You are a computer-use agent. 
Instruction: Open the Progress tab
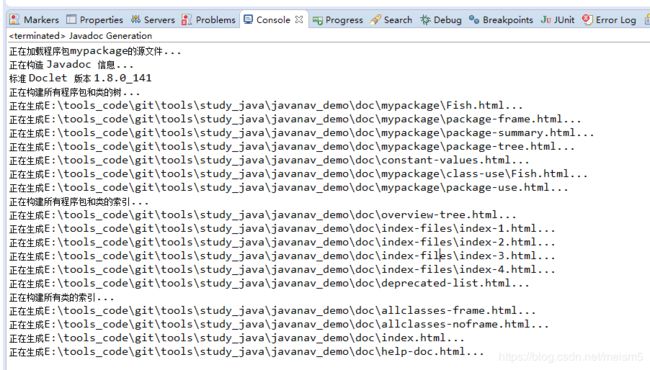click(338, 20)
